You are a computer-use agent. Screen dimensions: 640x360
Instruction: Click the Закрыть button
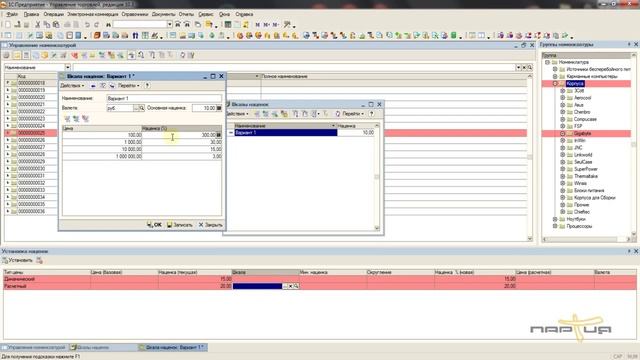point(211,225)
